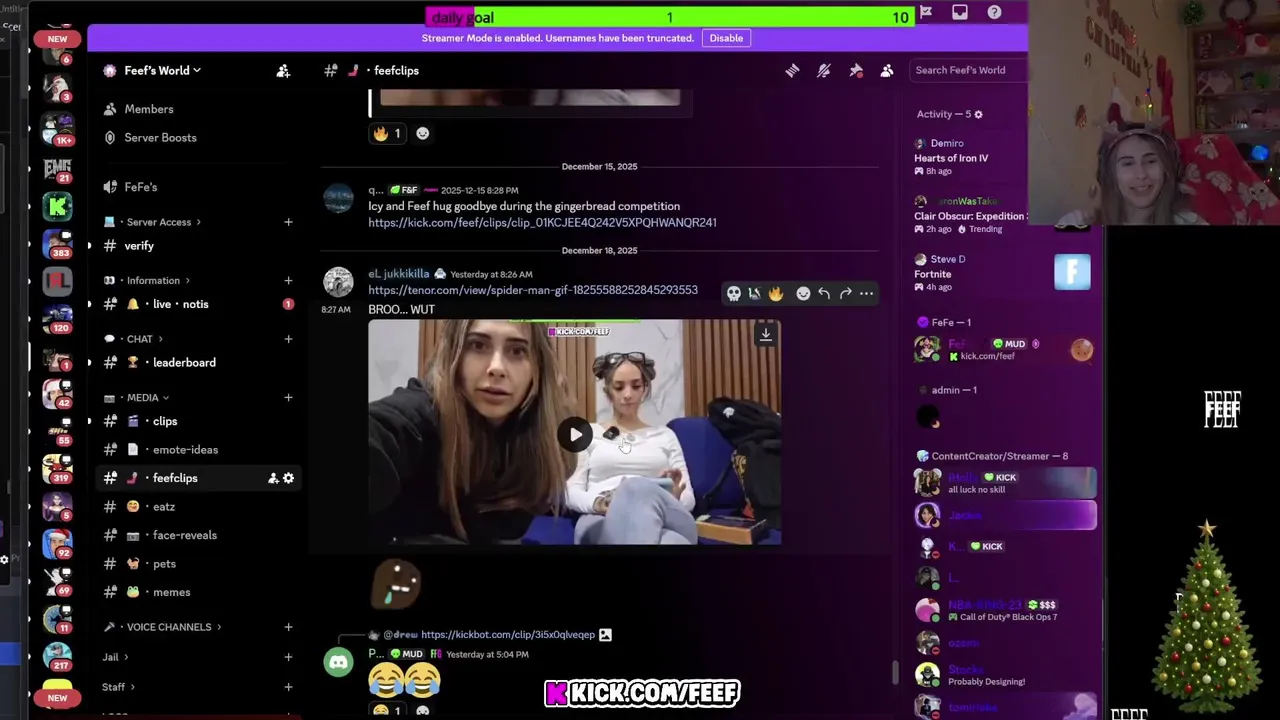This screenshot has height=720, width=1280.
Task: Create channel in VOICE CHANNELS category
Action: [x=288, y=627]
